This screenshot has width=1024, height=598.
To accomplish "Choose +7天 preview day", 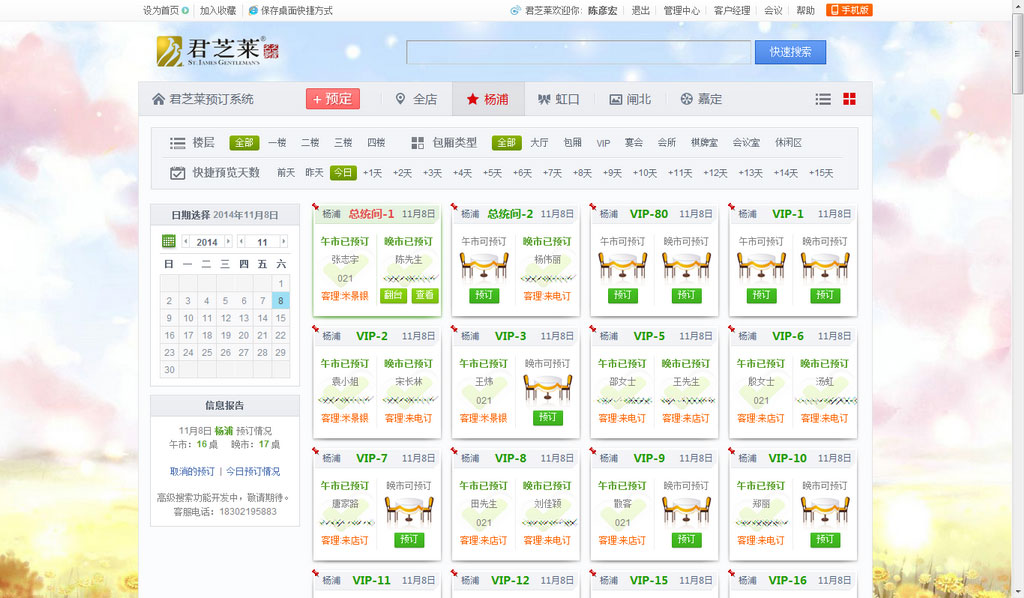I will point(552,173).
